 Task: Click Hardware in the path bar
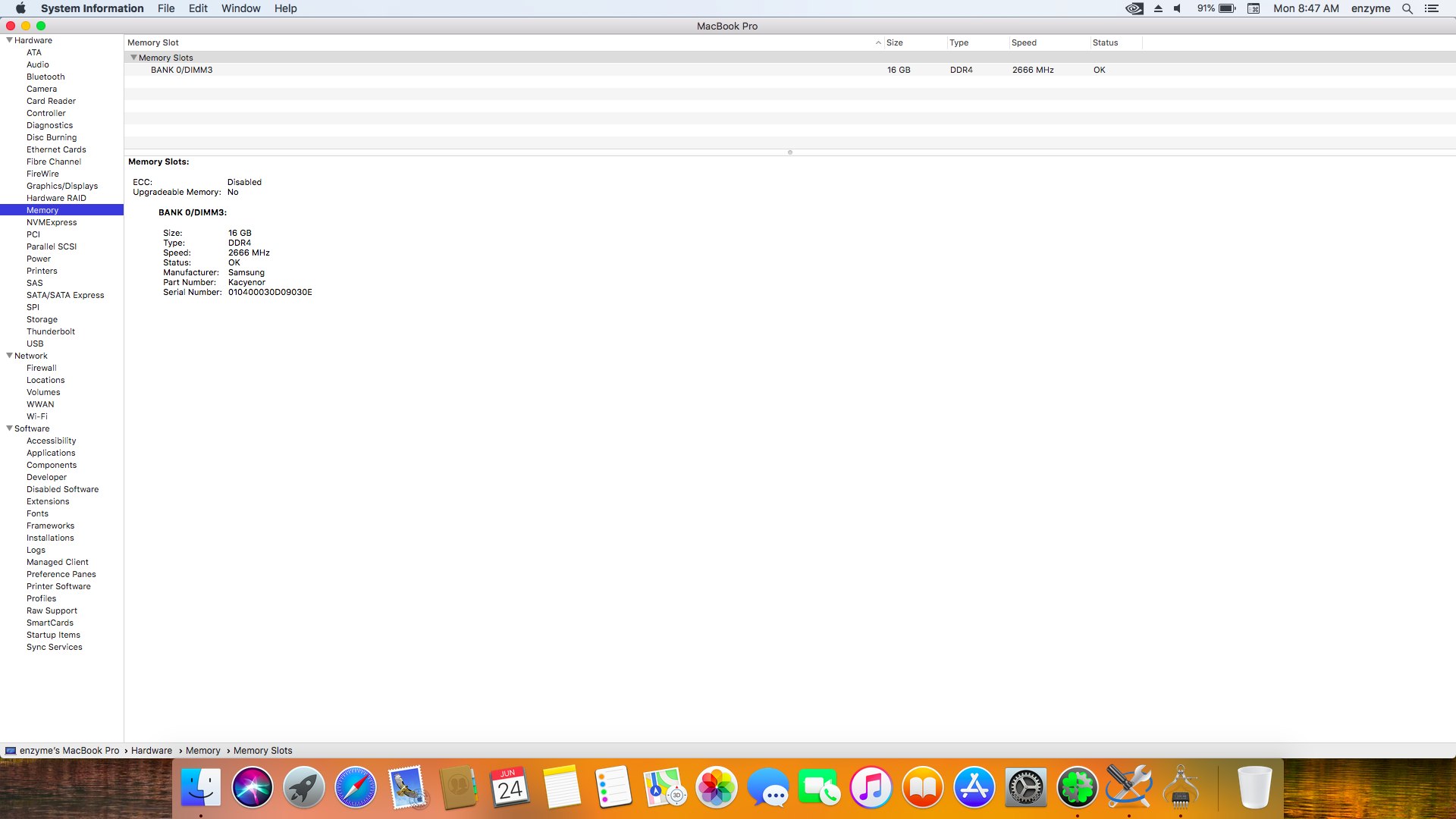click(x=152, y=751)
